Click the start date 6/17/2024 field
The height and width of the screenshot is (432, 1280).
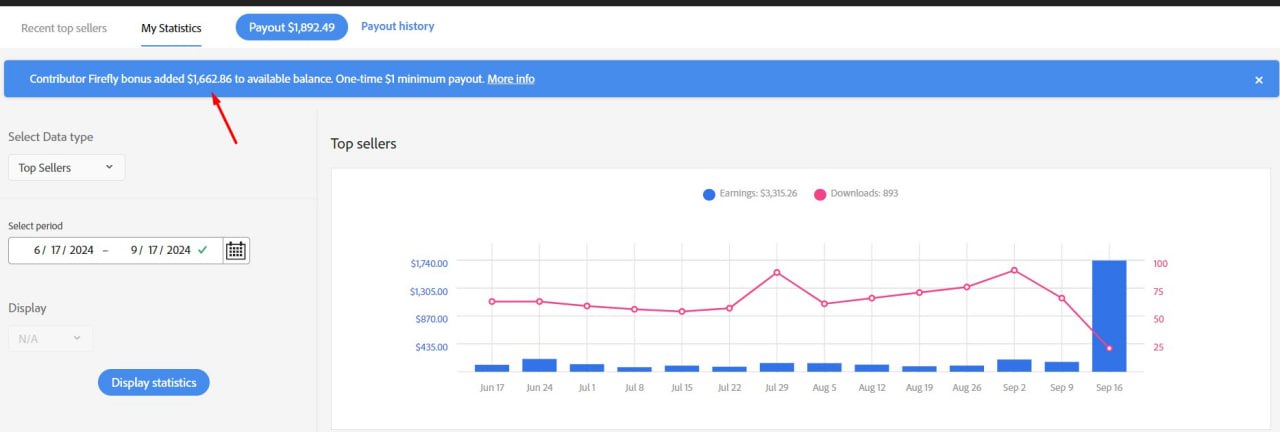[x=63, y=250]
